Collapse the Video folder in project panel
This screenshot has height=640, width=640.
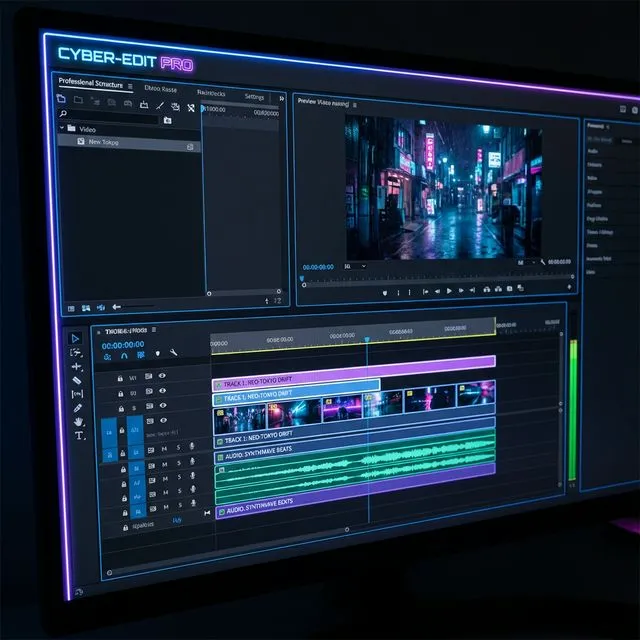click(62, 128)
